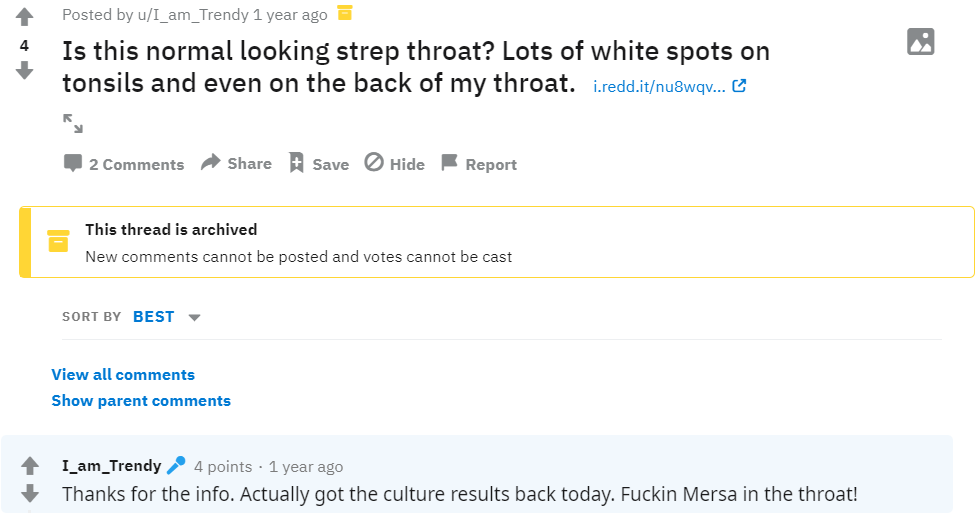The width and height of the screenshot is (975, 529).
Task: Open the i.redd.it/nu8wqv external link
Action: tap(659, 86)
